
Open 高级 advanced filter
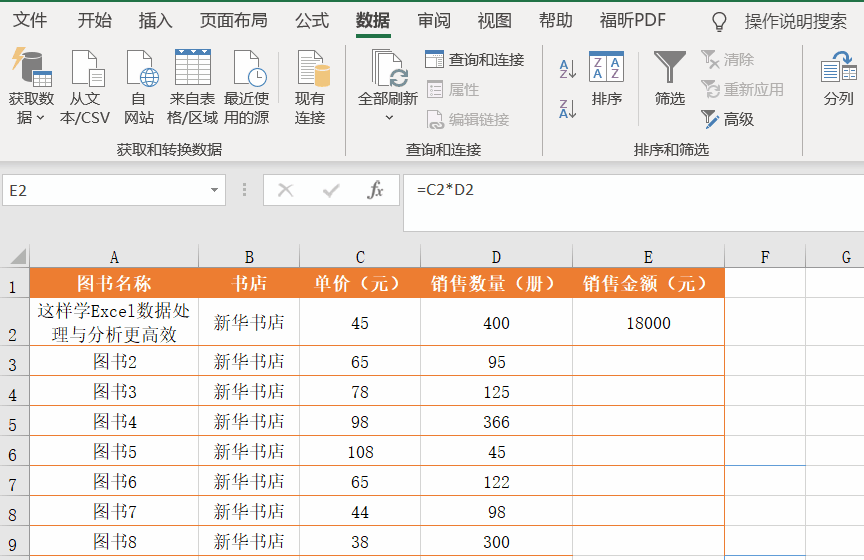pos(727,119)
